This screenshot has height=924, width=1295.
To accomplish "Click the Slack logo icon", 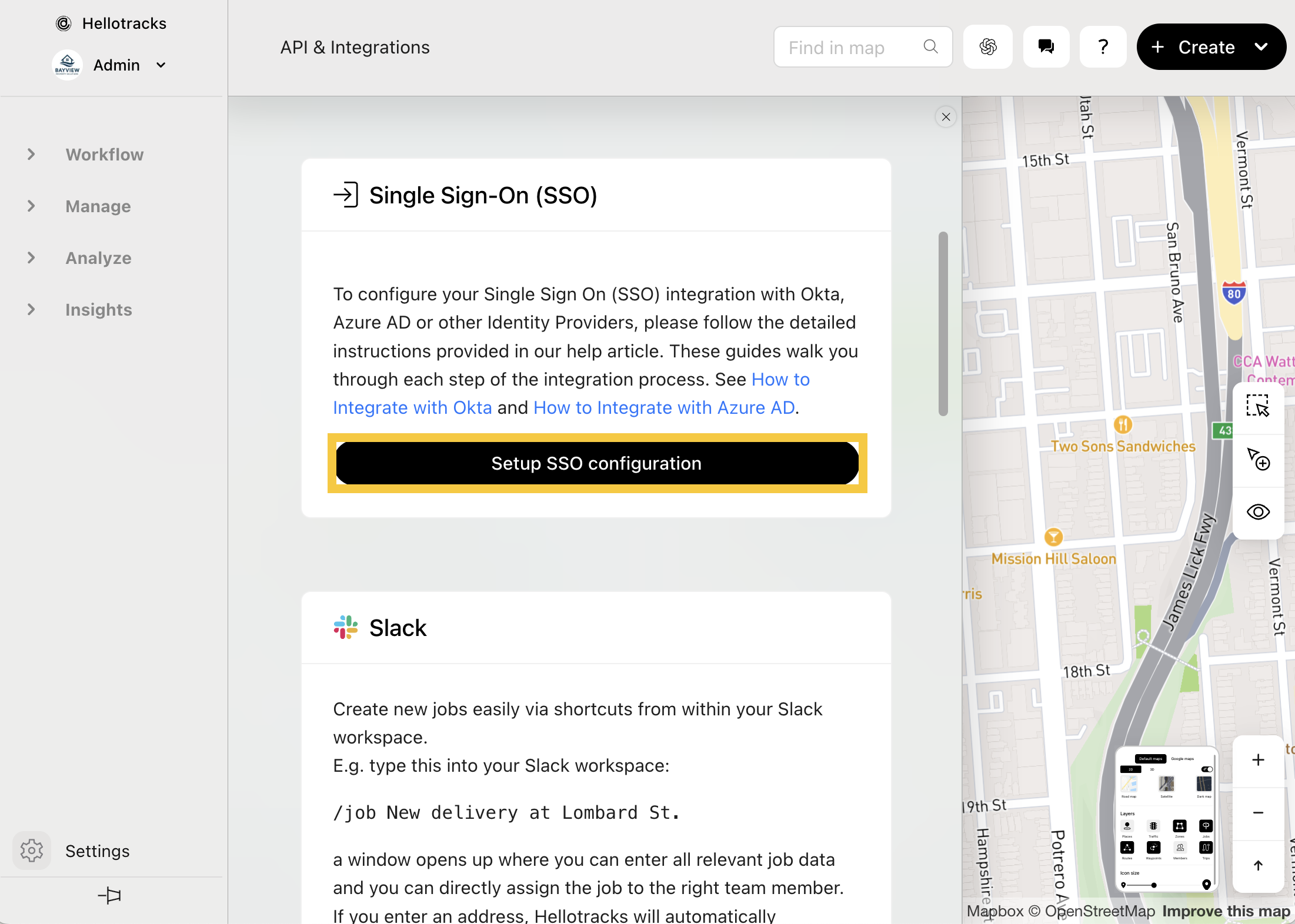I will click(x=346, y=627).
